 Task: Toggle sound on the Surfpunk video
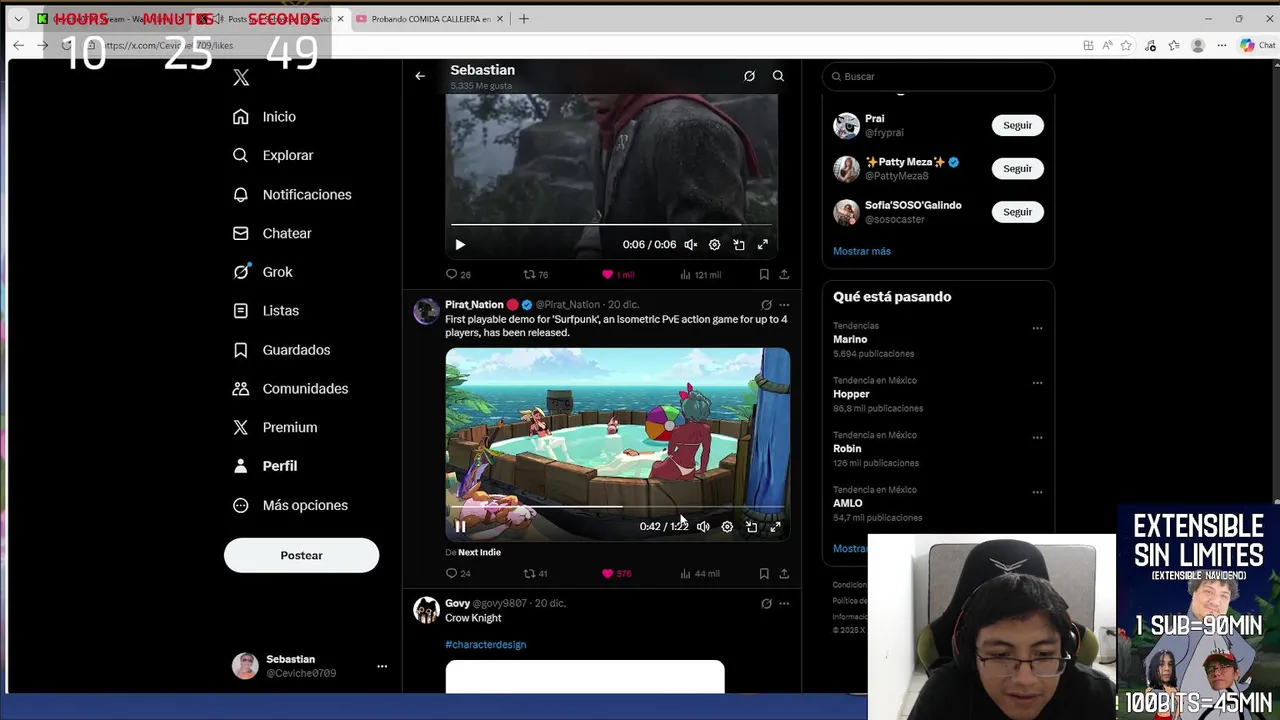(703, 526)
